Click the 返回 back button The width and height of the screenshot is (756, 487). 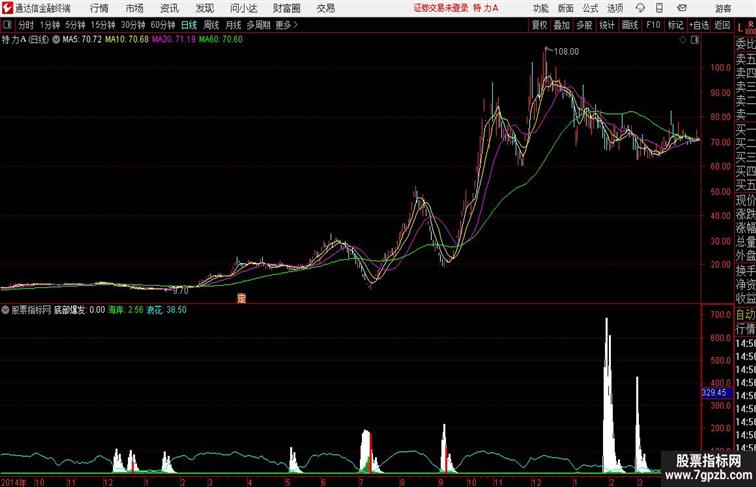pyautogui.click(x=722, y=25)
